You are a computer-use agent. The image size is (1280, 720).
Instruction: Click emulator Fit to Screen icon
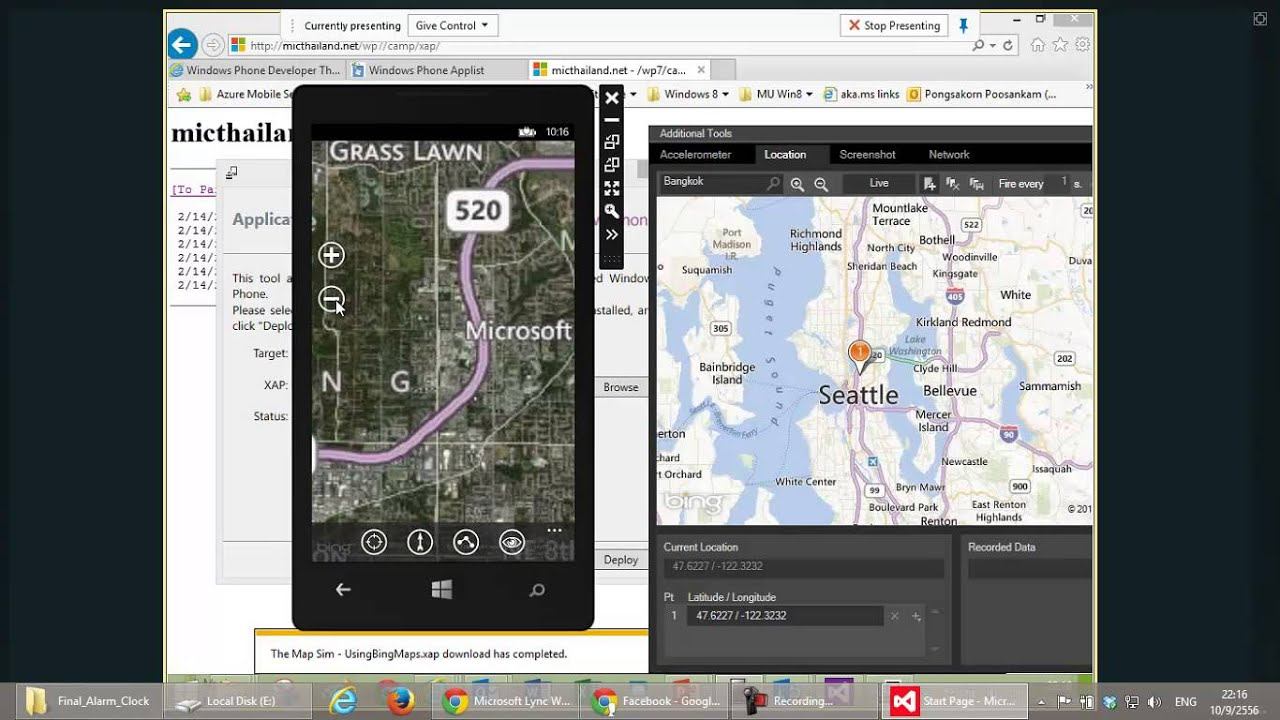(x=612, y=188)
